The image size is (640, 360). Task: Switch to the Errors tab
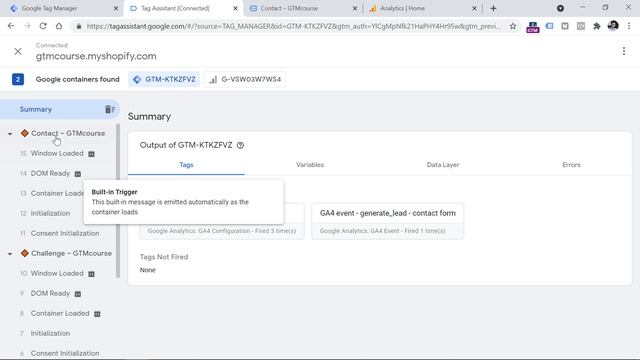pos(571,165)
